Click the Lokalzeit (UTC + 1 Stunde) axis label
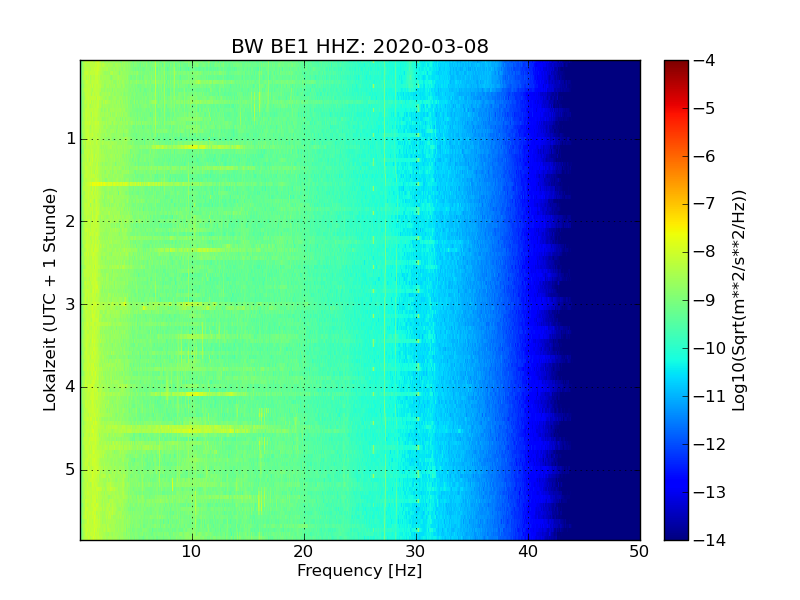This screenshot has height=600, width=800. click(x=49, y=299)
